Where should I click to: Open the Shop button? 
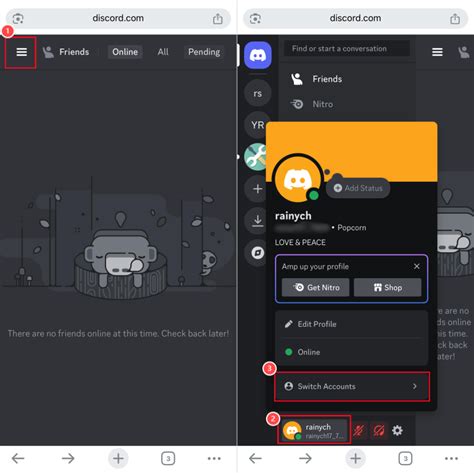pyautogui.click(x=388, y=287)
